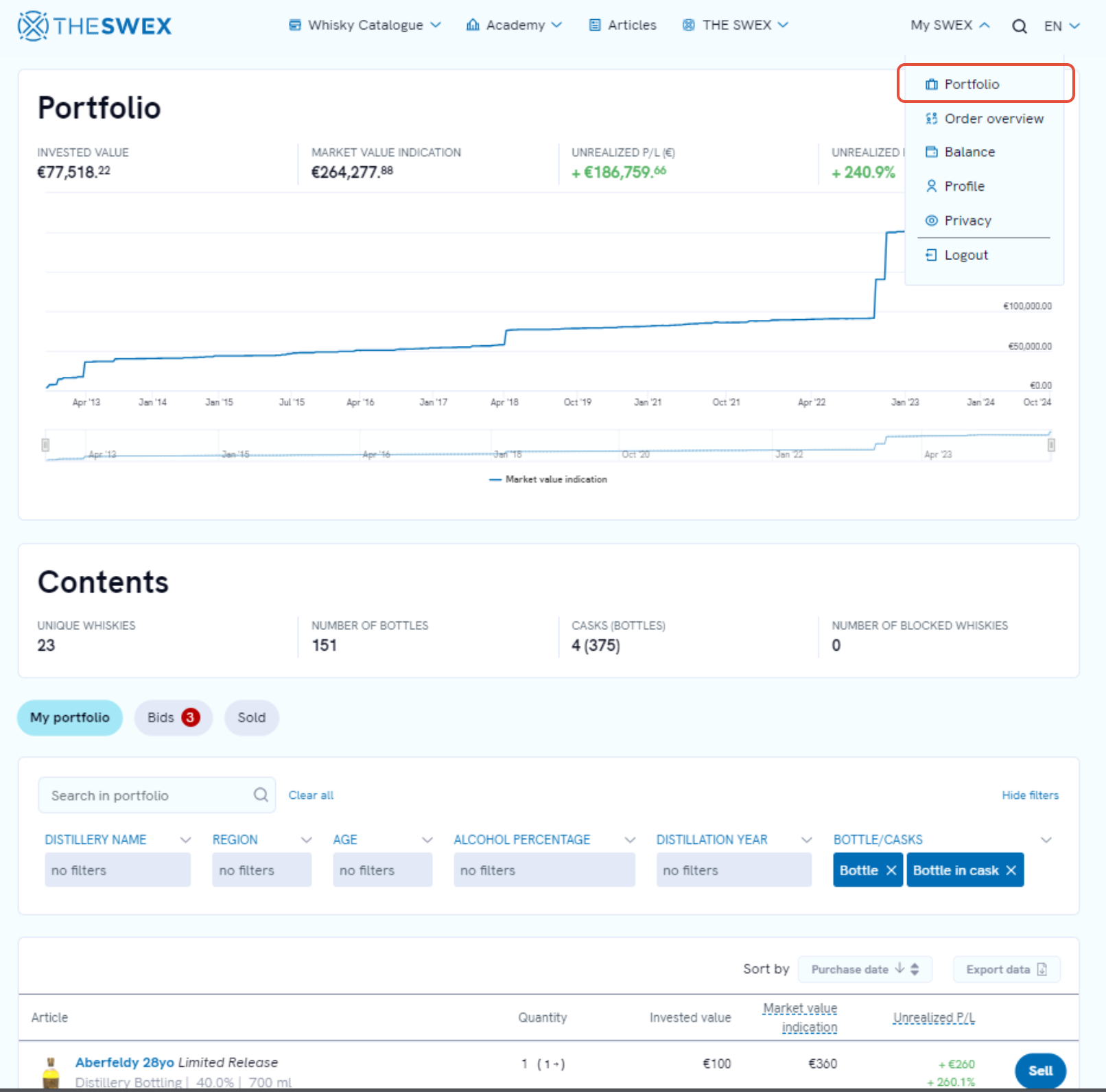The image size is (1106, 1092).
Task: Expand the Distillation Year filter
Action: point(807,840)
